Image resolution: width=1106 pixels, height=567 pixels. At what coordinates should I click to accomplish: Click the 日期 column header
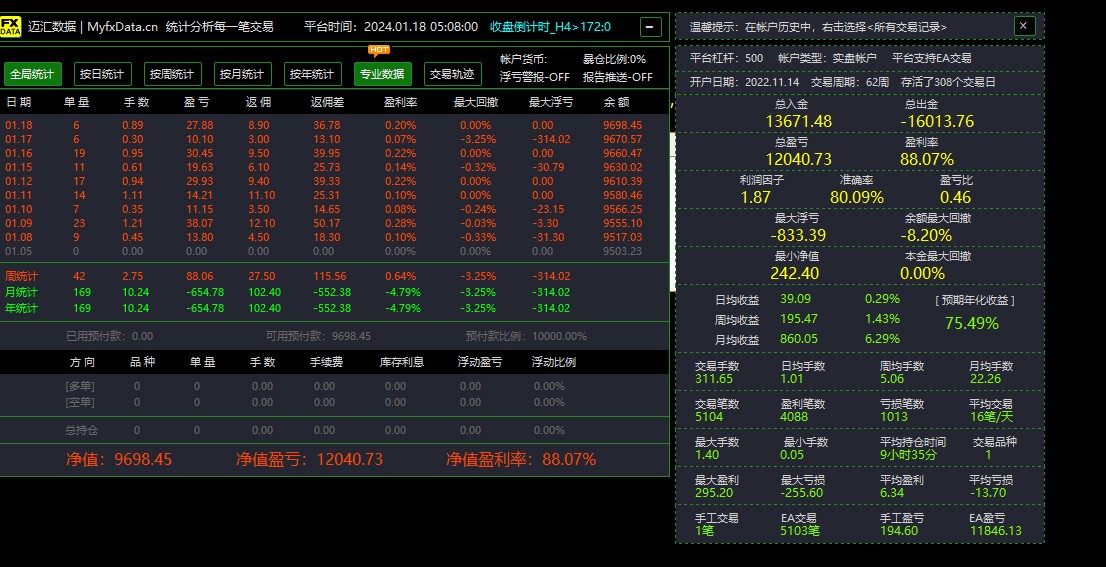[x=19, y=102]
